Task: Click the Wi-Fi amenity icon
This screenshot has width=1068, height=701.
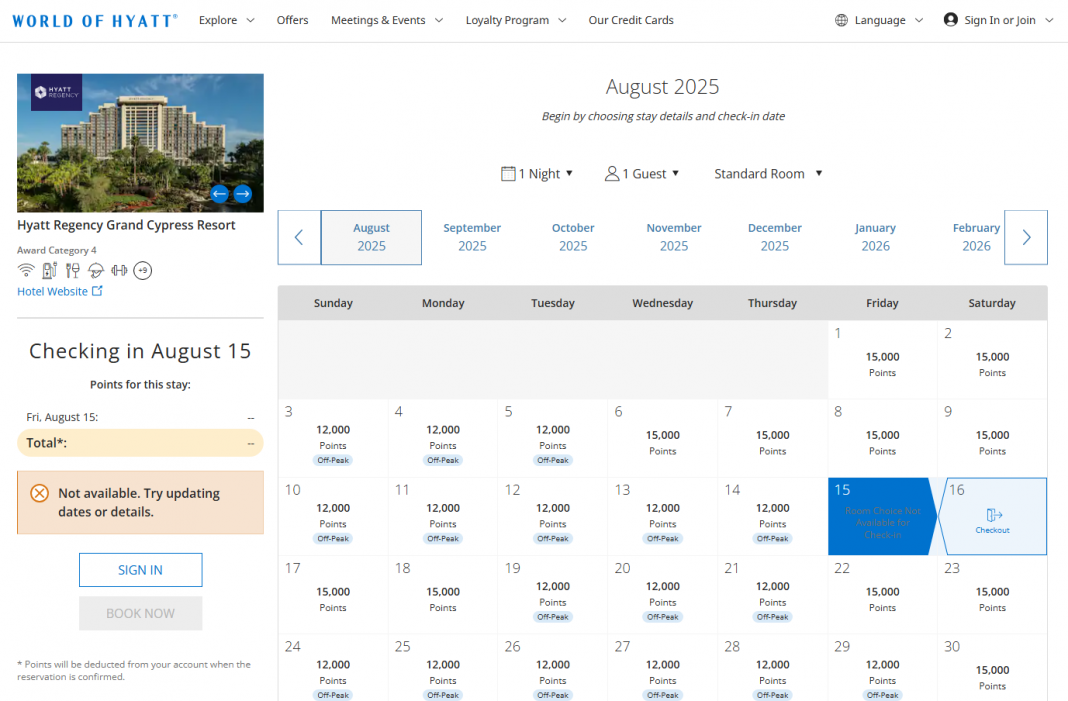Action: [x=26, y=270]
